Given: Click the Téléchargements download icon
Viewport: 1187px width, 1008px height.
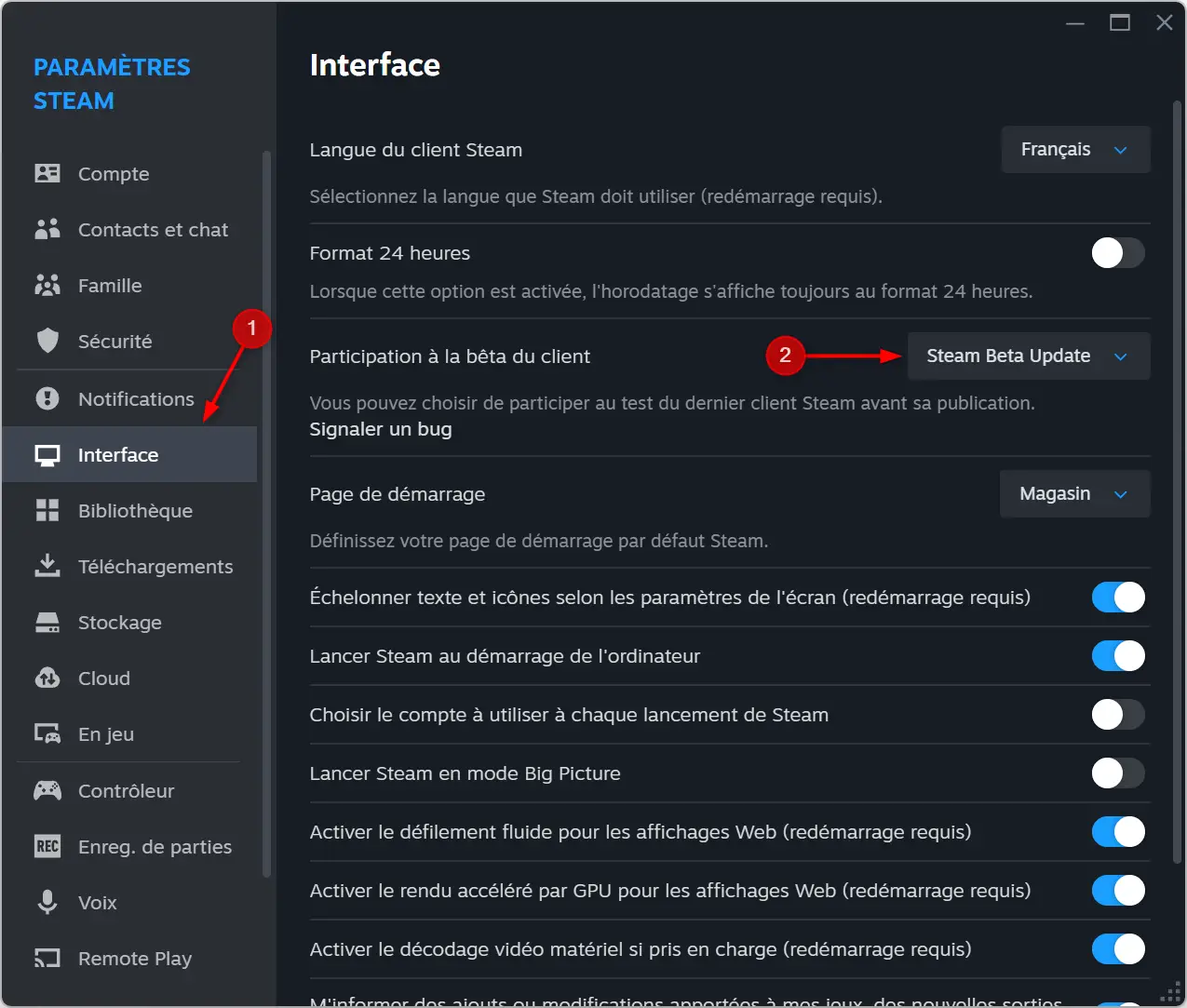Looking at the screenshot, I should tap(47, 566).
